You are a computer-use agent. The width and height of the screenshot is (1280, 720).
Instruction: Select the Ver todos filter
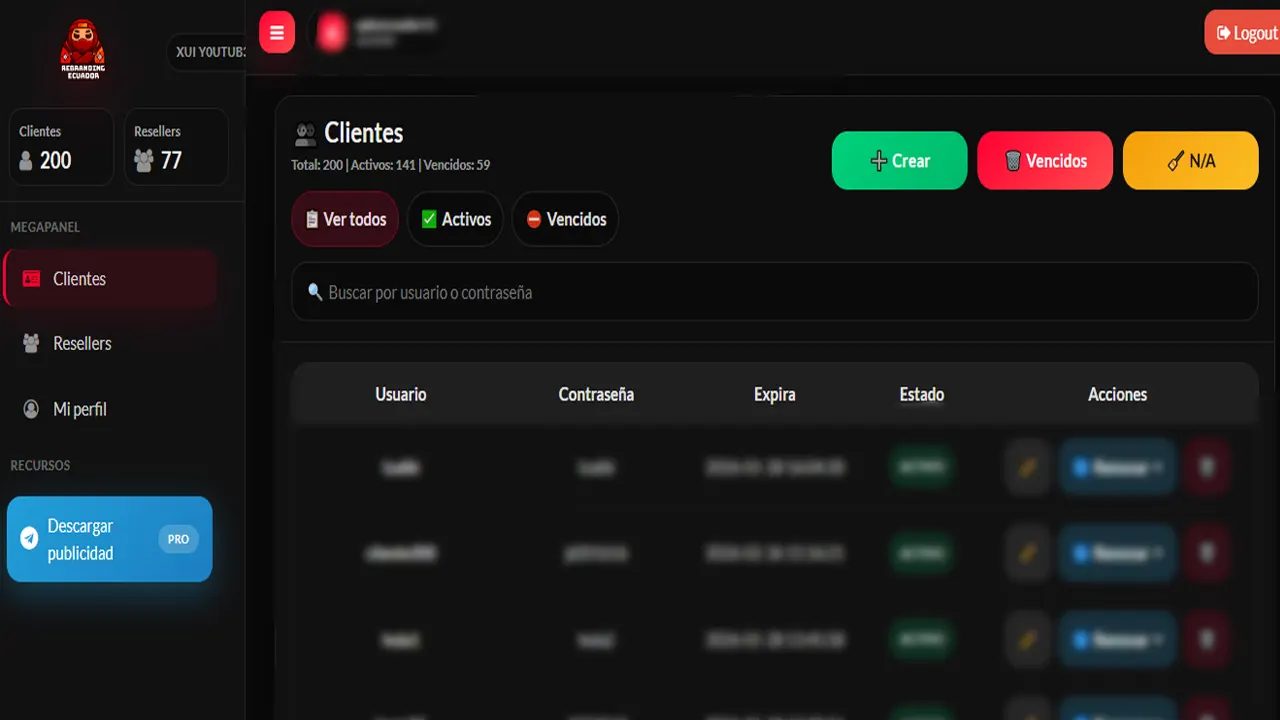coord(345,219)
